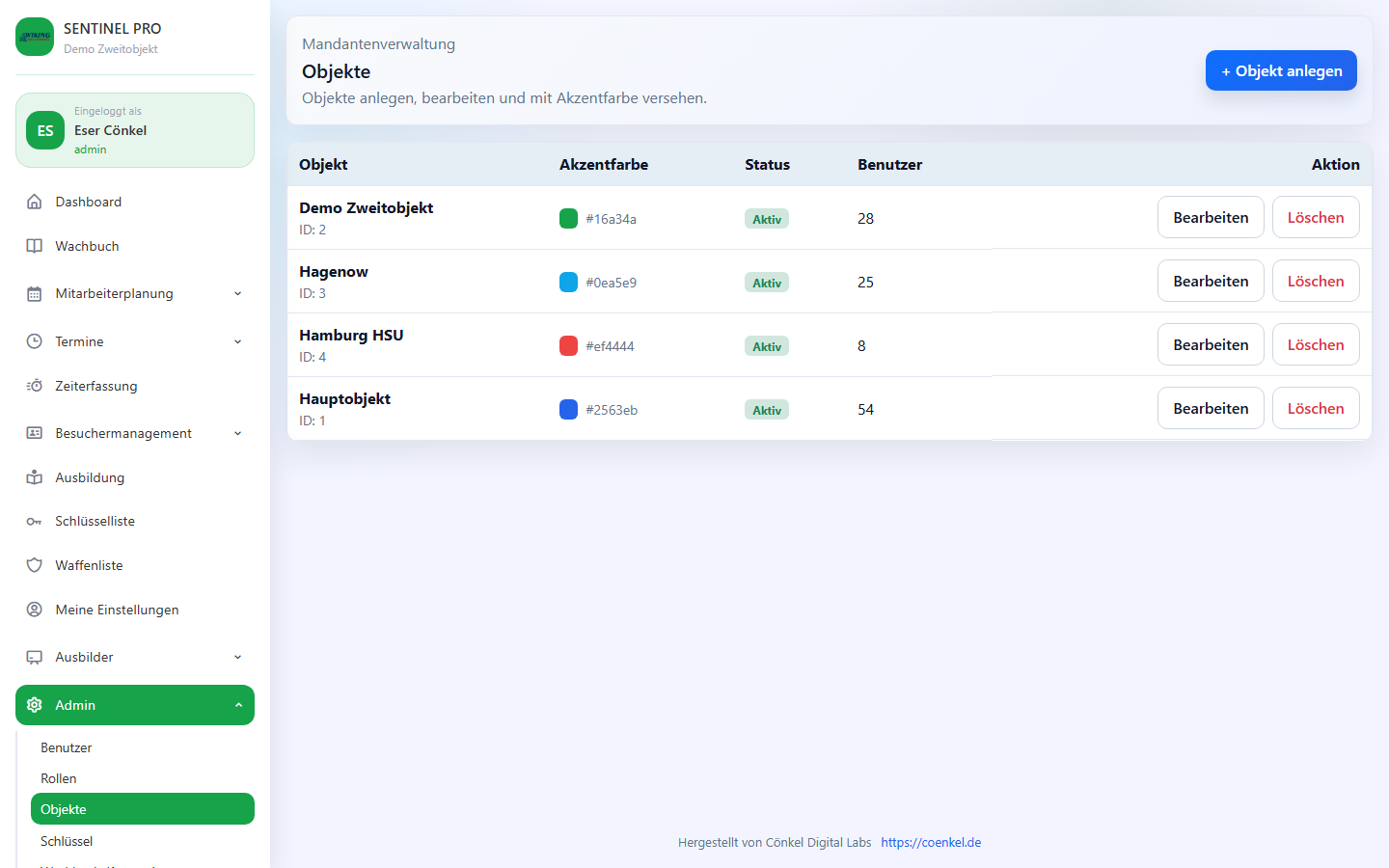Open the coenkel.de footer link

(931, 842)
